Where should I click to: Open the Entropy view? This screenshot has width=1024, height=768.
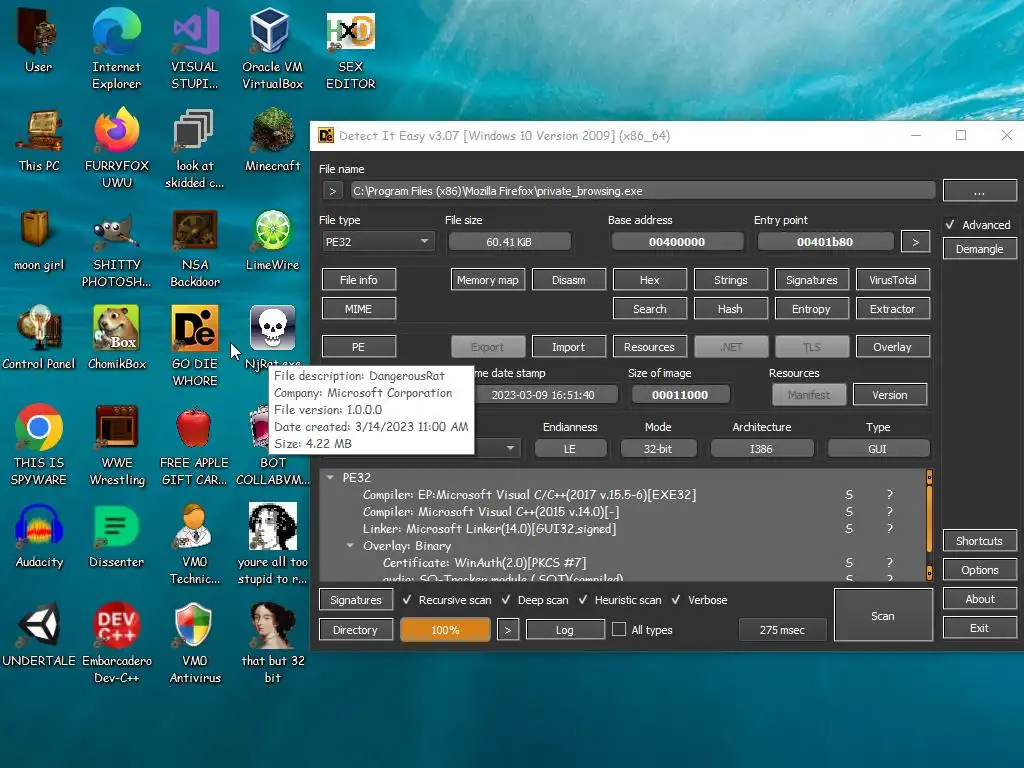[812, 309]
